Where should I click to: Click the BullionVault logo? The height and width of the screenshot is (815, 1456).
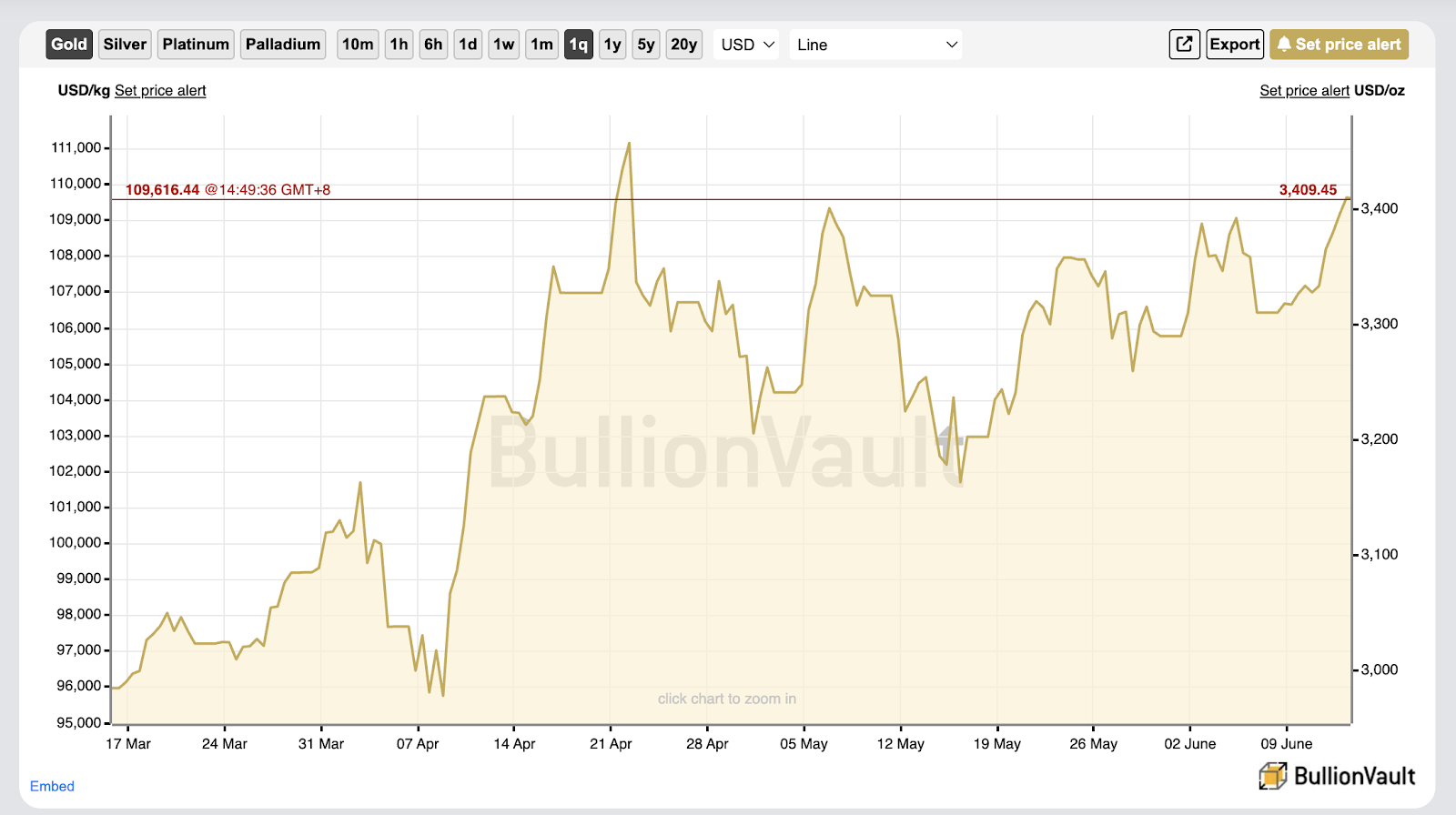[1337, 776]
